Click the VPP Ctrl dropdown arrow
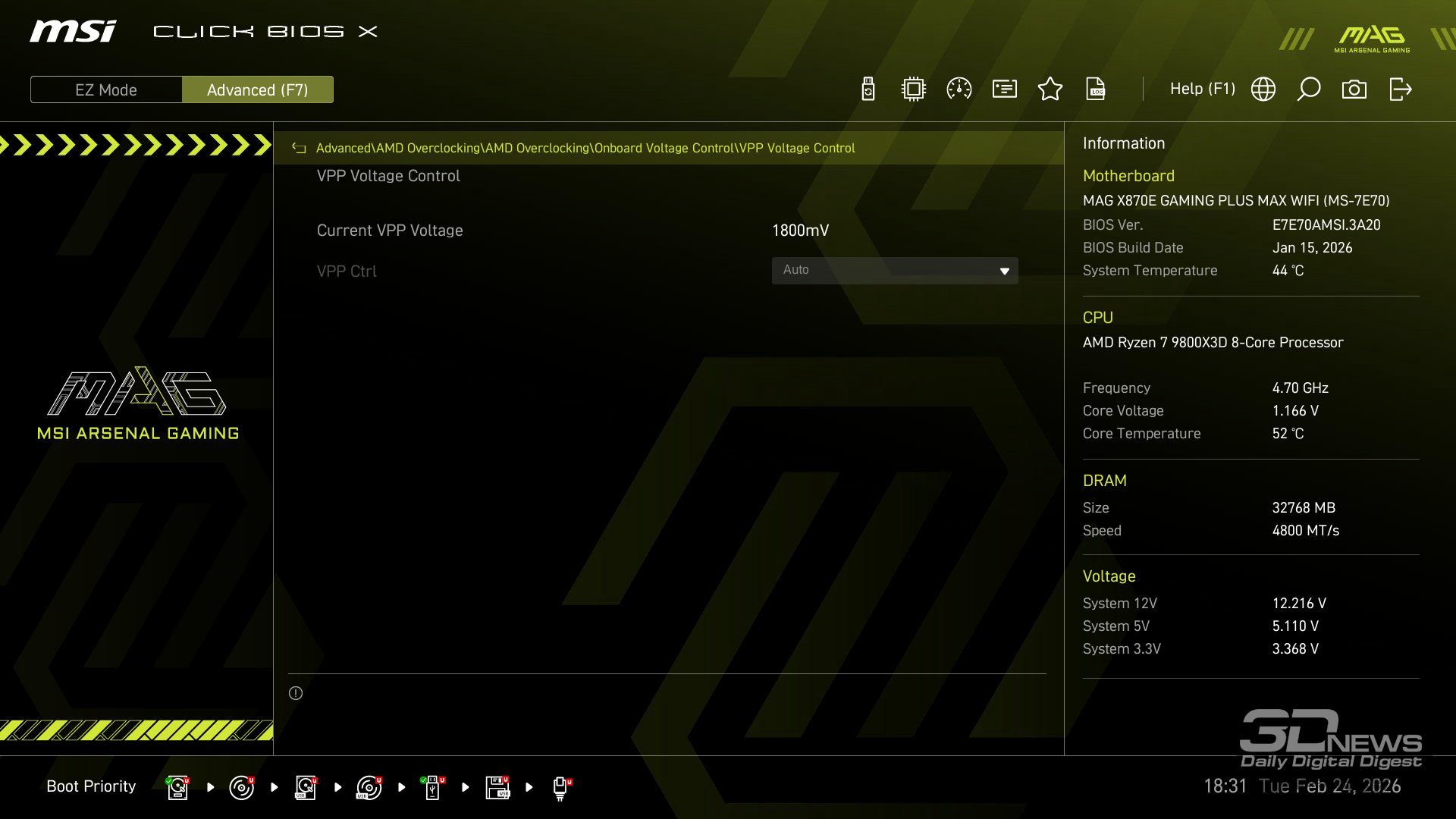The image size is (1456, 819). [x=1004, y=271]
